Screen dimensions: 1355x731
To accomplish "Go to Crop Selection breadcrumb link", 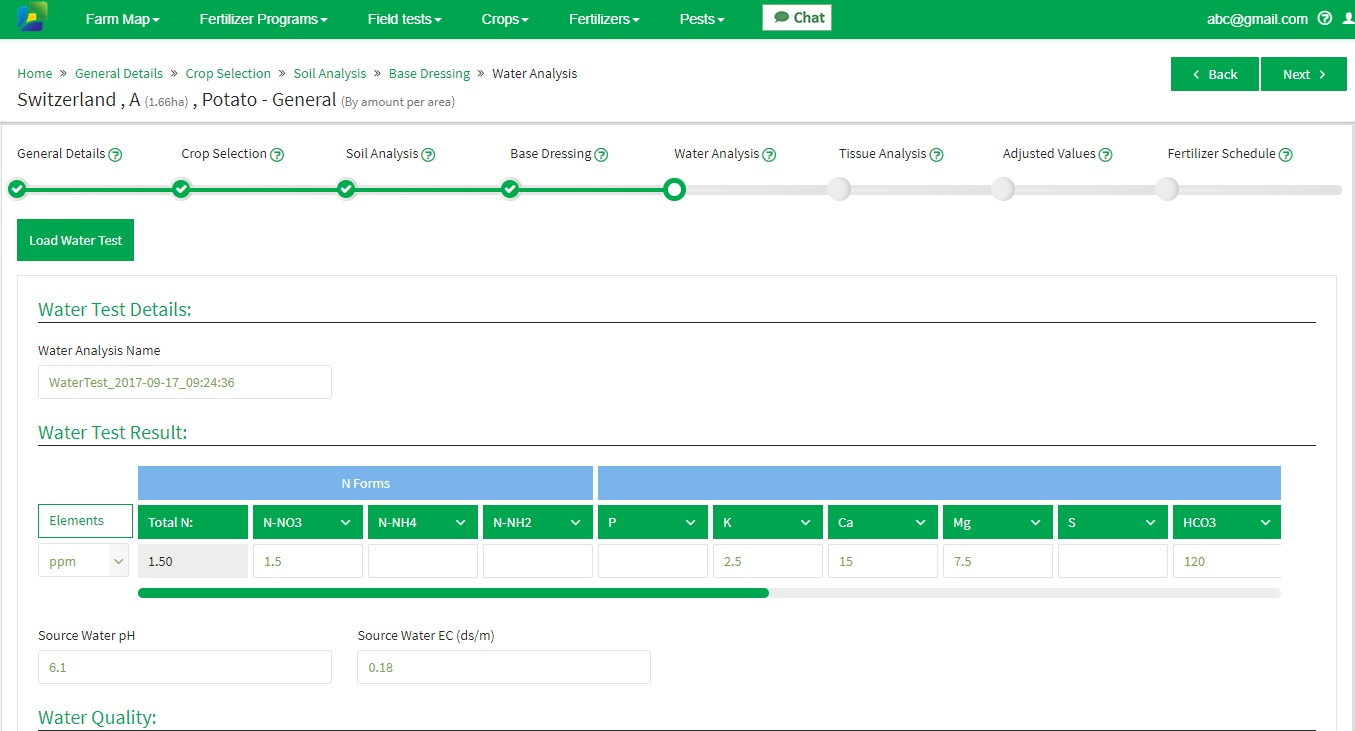I will tap(228, 73).
